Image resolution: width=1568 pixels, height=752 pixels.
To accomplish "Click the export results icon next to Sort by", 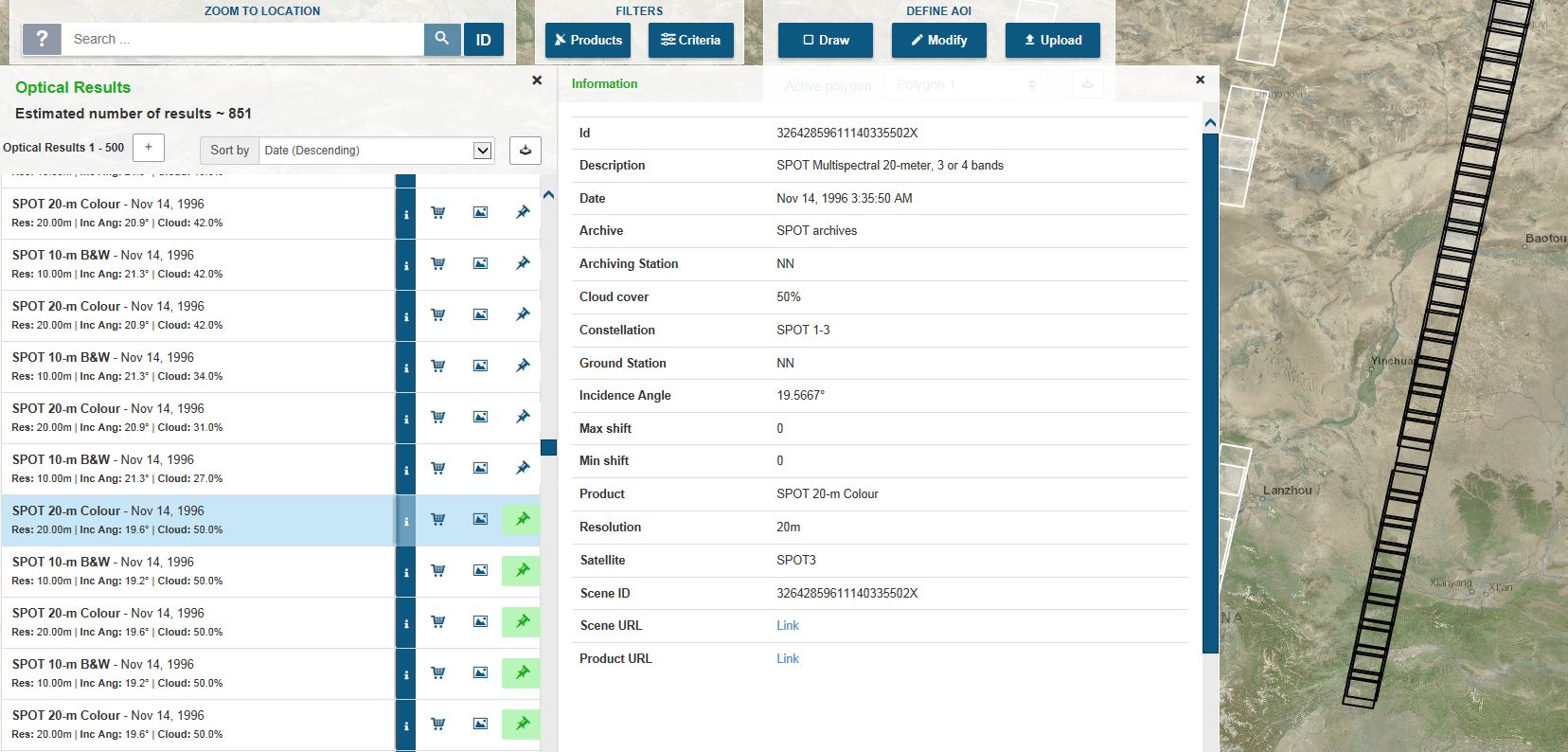I will pos(526,150).
